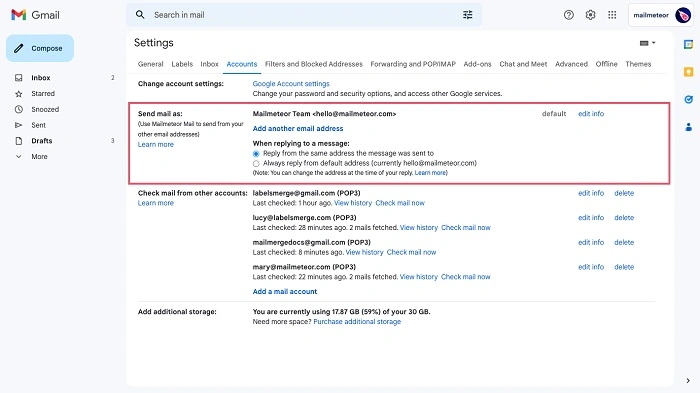Open the mailmeteor account avatar
Viewport: 700px width, 393px height.
click(x=683, y=15)
